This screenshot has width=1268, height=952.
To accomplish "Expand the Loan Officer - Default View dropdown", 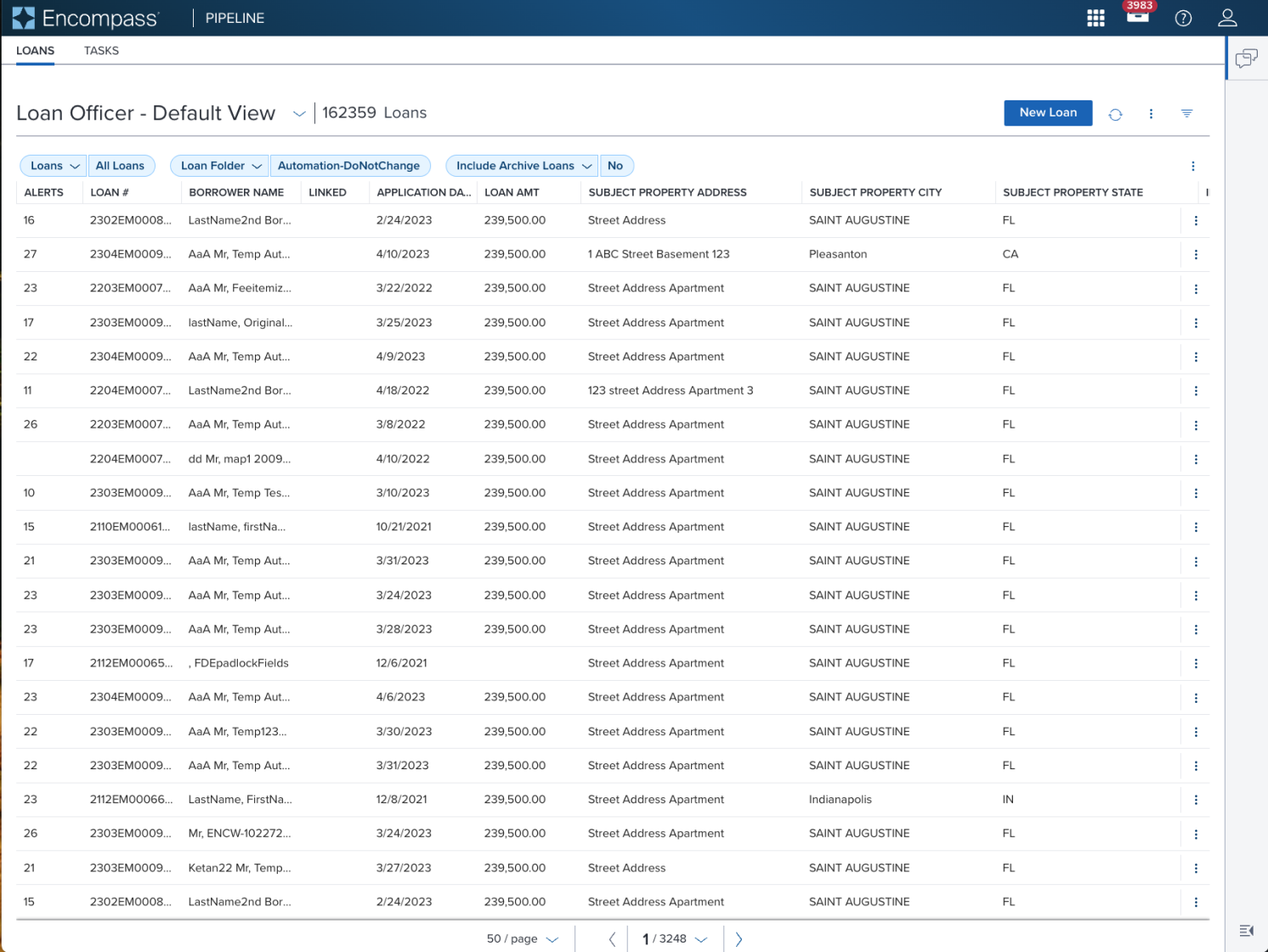I will coord(299,114).
